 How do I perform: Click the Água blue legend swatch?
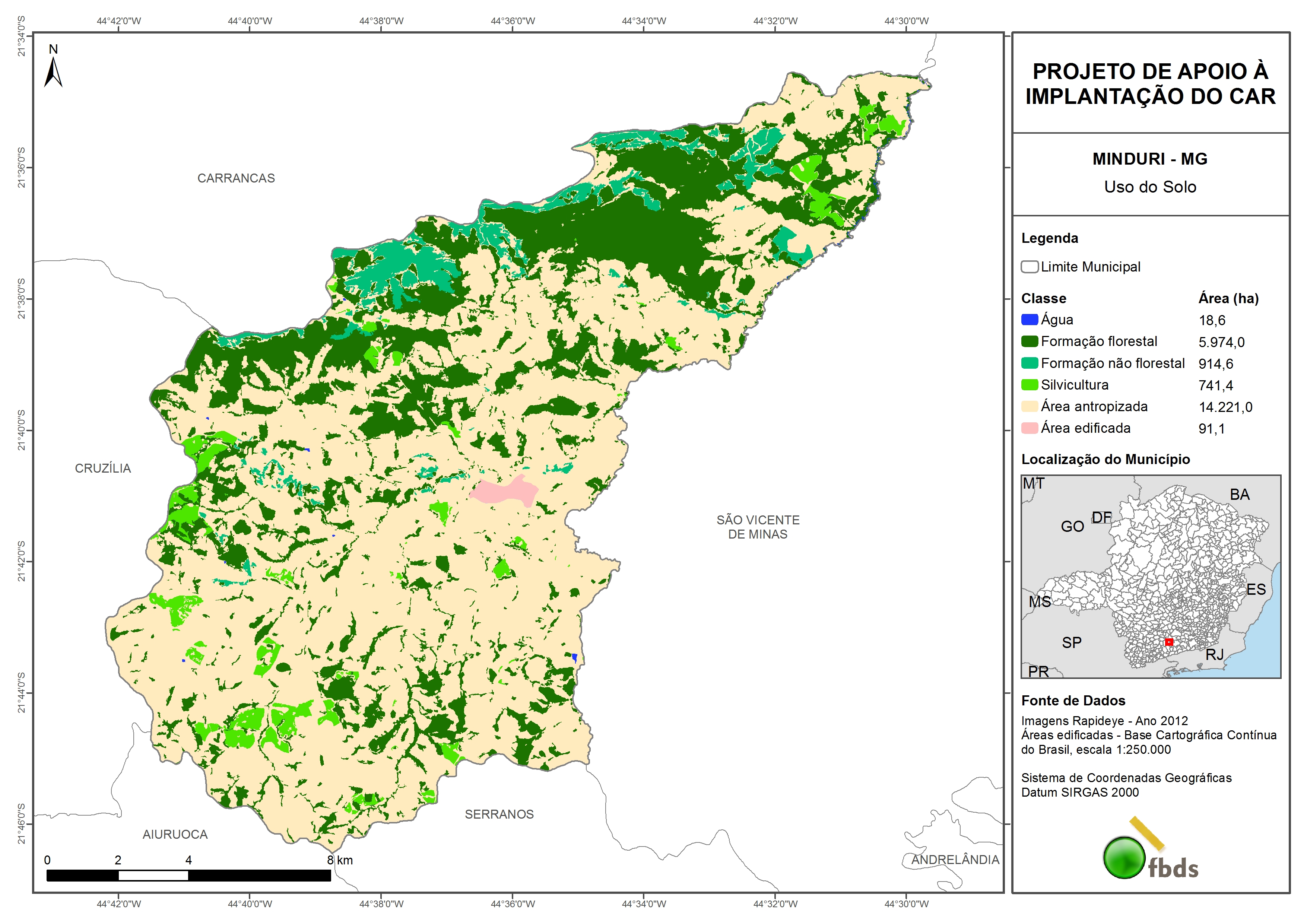(1029, 320)
